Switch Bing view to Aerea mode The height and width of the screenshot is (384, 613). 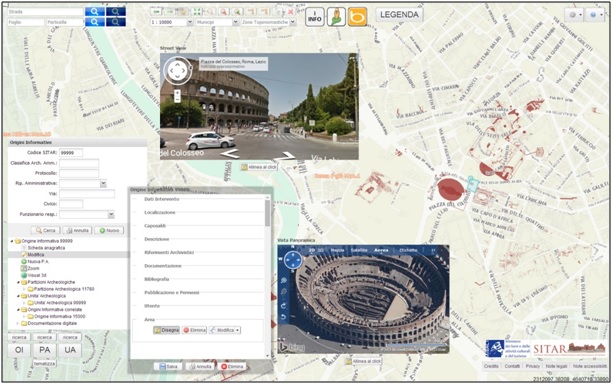point(381,250)
